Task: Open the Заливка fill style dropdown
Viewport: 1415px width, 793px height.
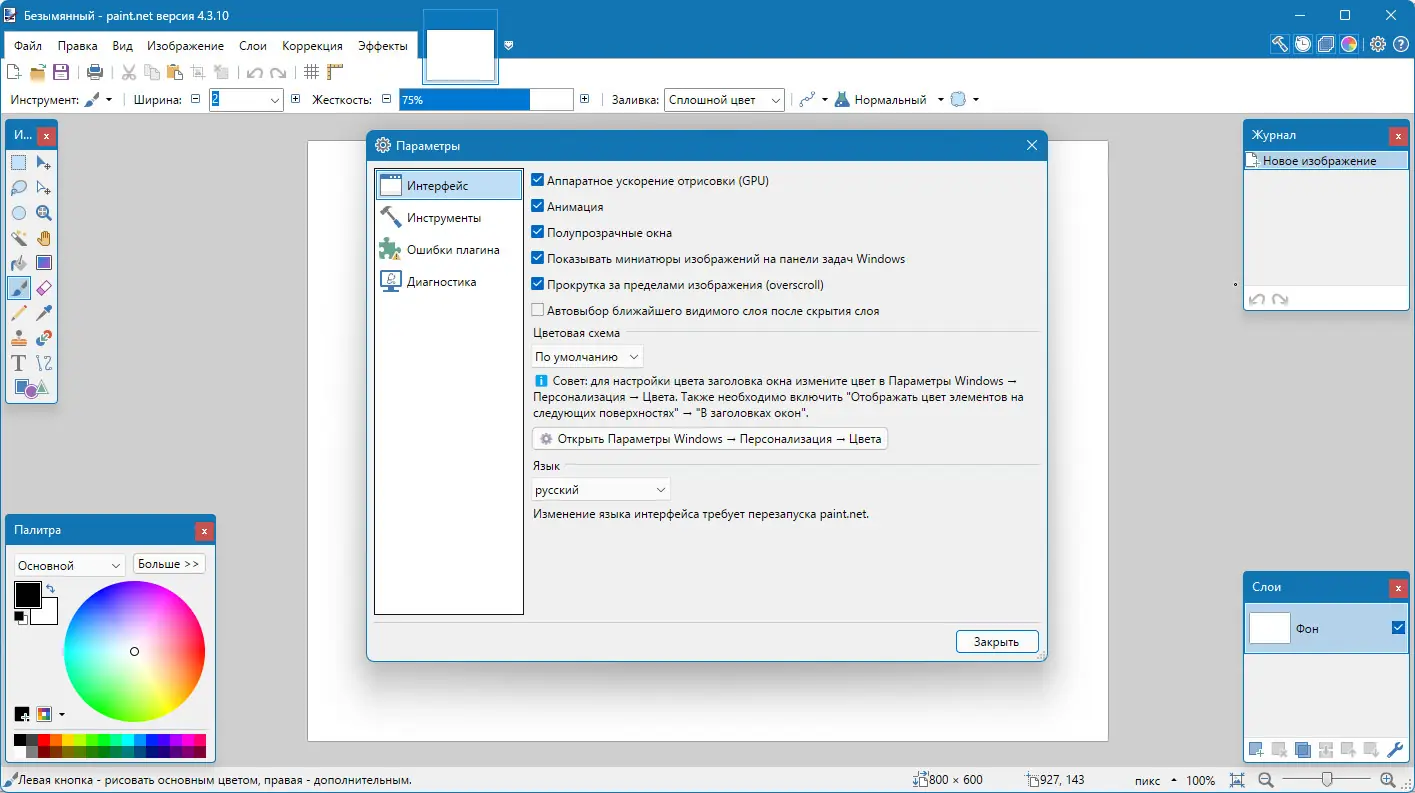Action: point(724,99)
